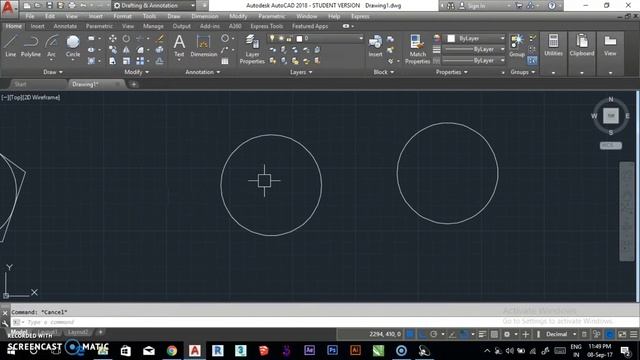Image resolution: width=640 pixels, height=360 pixels.
Task: Open the linetype ByLayer dropdown
Action: [x=473, y=60]
